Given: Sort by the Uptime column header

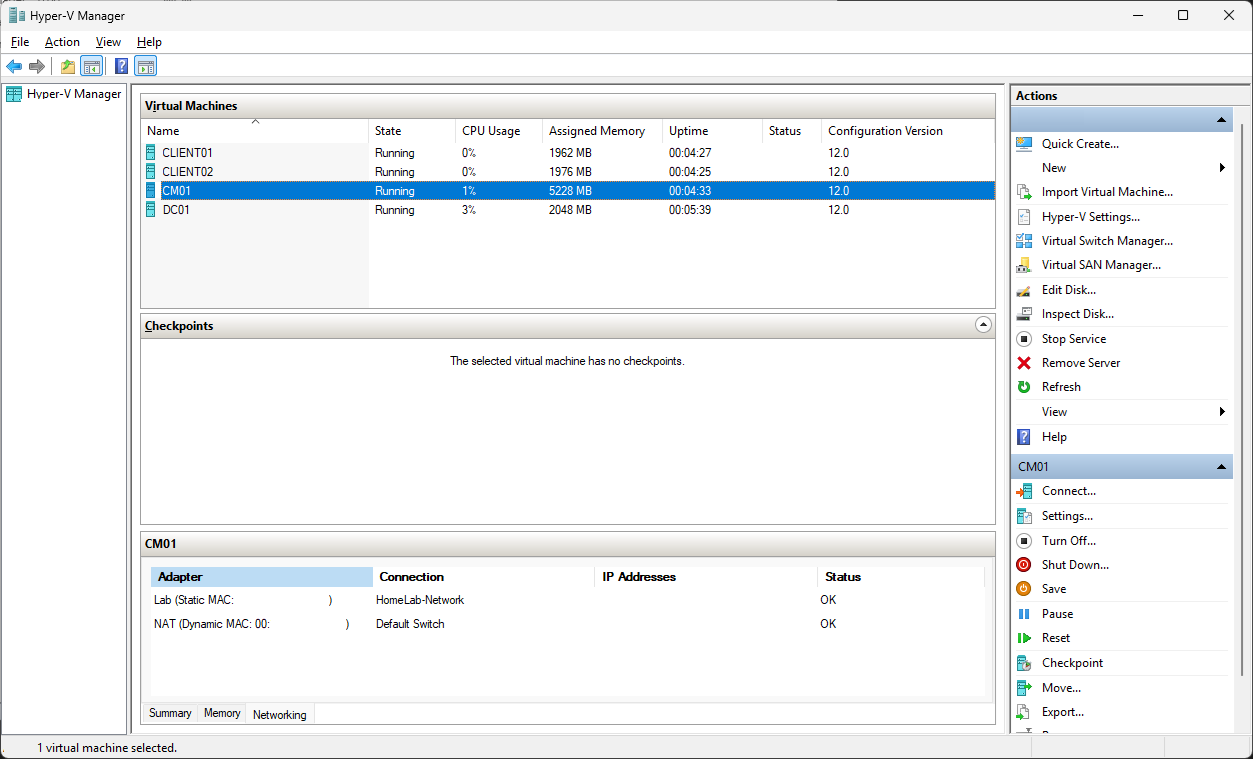Looking at the screenshot, I should coord(712,131).
